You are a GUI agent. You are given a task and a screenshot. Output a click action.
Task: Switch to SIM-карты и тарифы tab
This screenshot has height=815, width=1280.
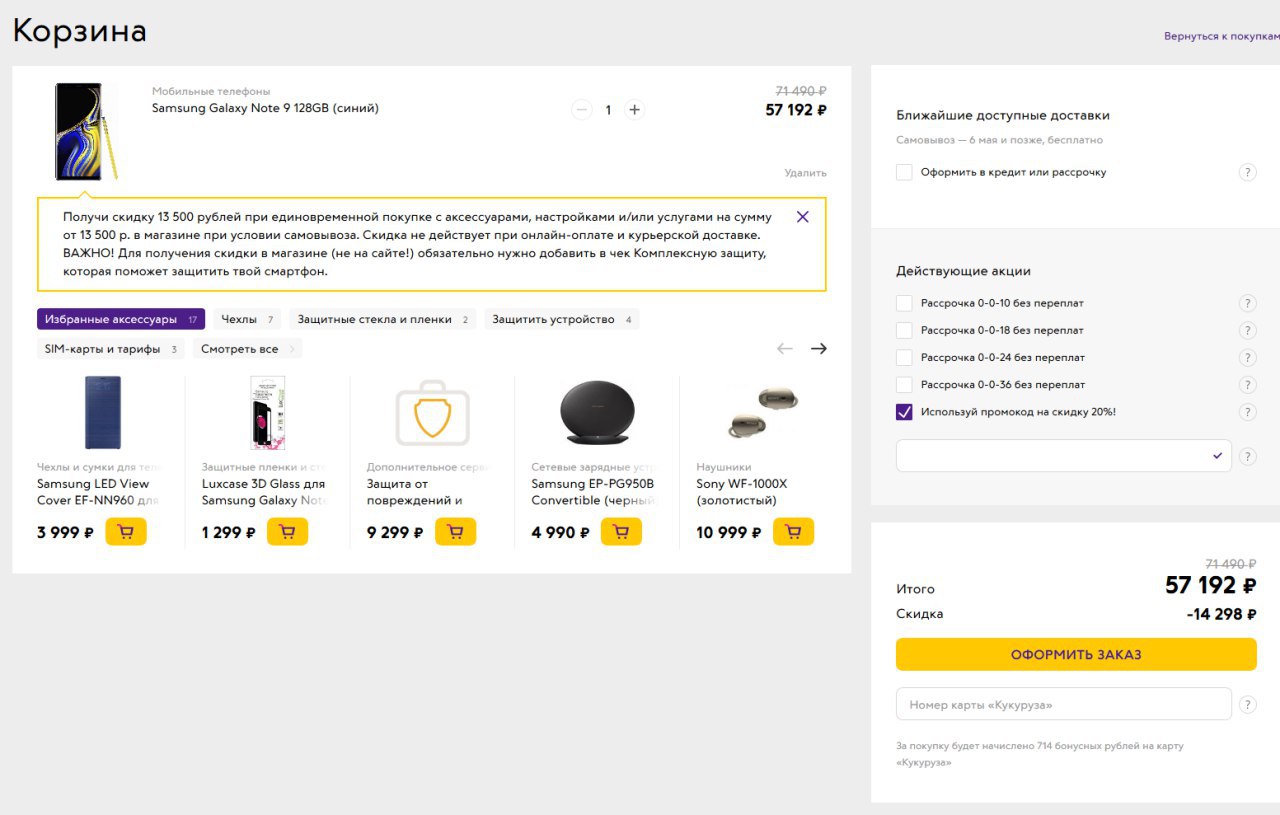coord(110,349)
